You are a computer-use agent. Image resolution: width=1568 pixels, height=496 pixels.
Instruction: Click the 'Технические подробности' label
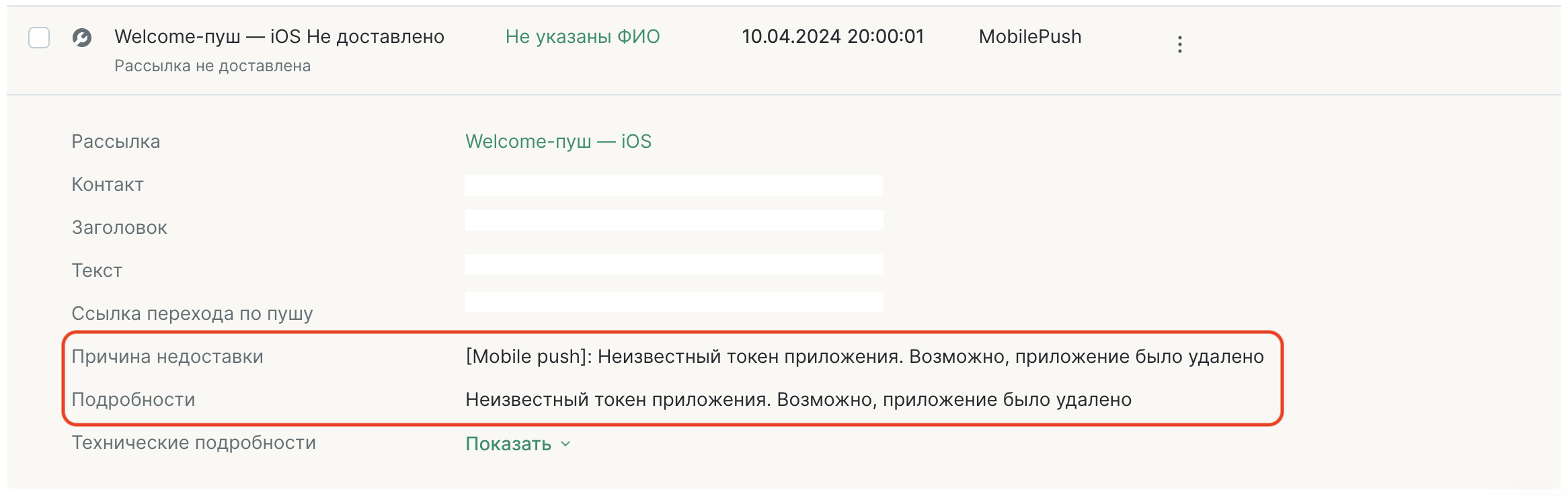(194, 442)
